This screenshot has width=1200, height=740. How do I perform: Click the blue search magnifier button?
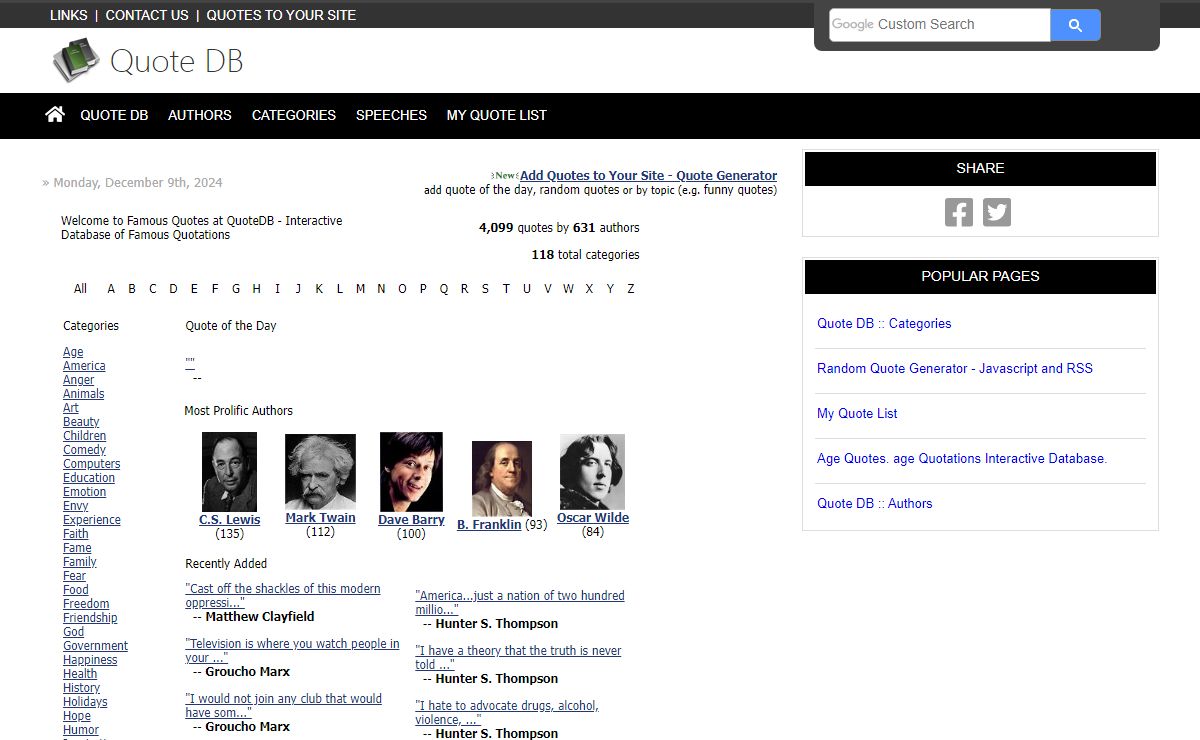[x=1075, y=25]
